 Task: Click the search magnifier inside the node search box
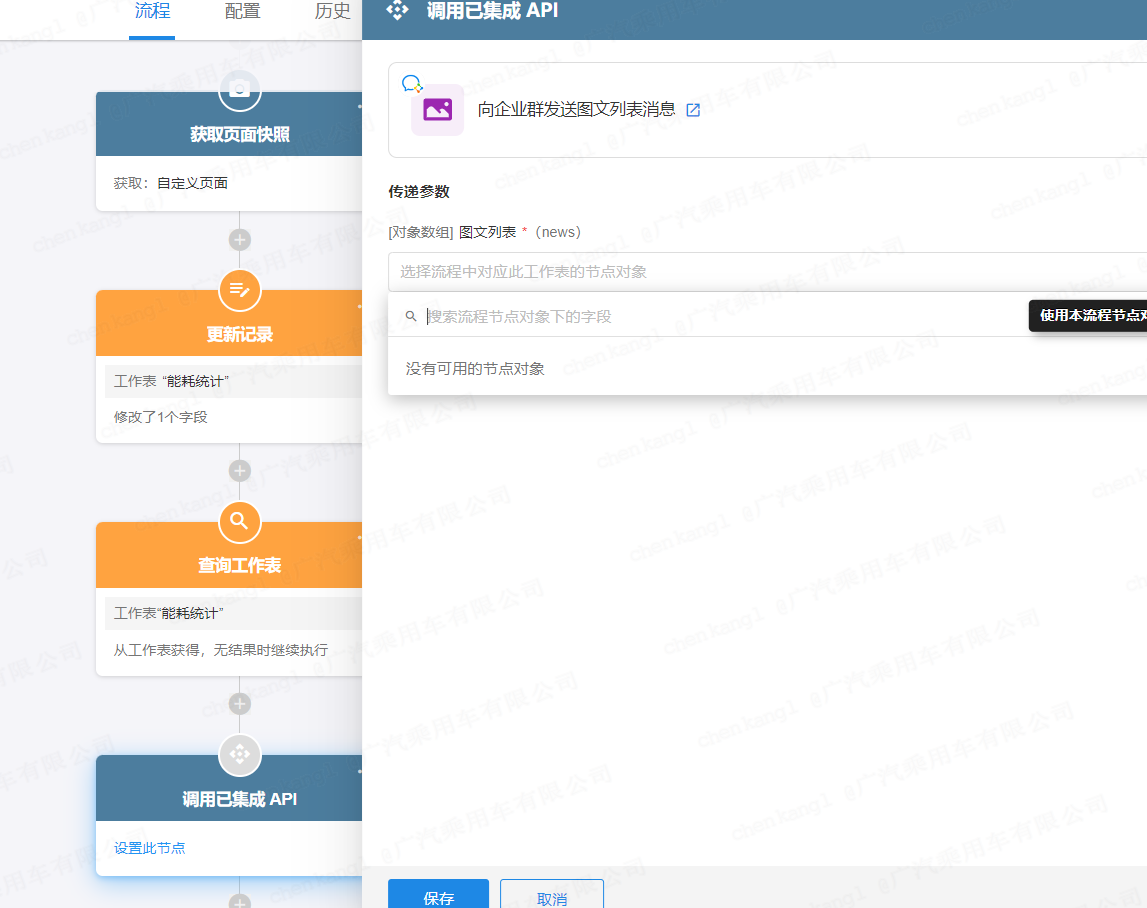point(411,316)
